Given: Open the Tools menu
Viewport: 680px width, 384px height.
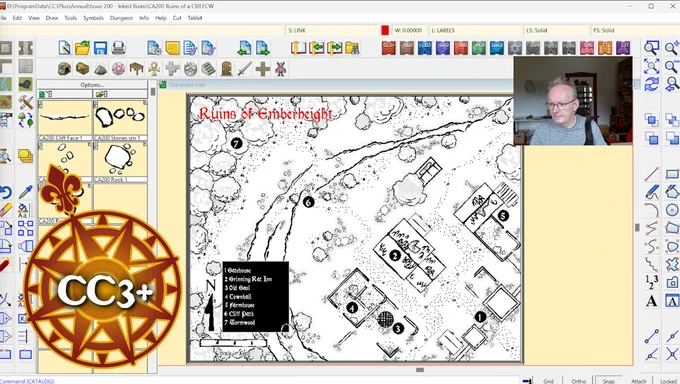Looking at the screenshot, I should [x=70, y=18].
